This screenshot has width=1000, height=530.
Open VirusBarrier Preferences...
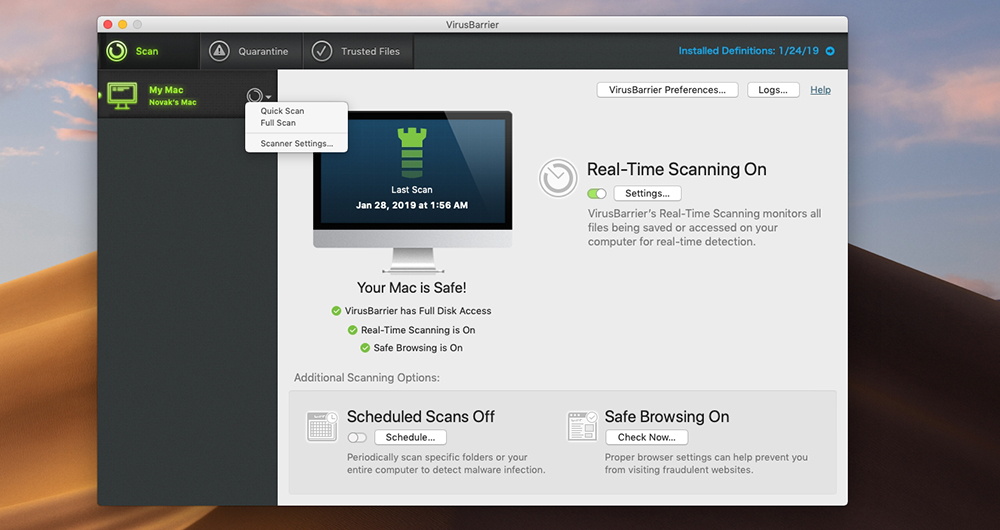tap(667, 90)
